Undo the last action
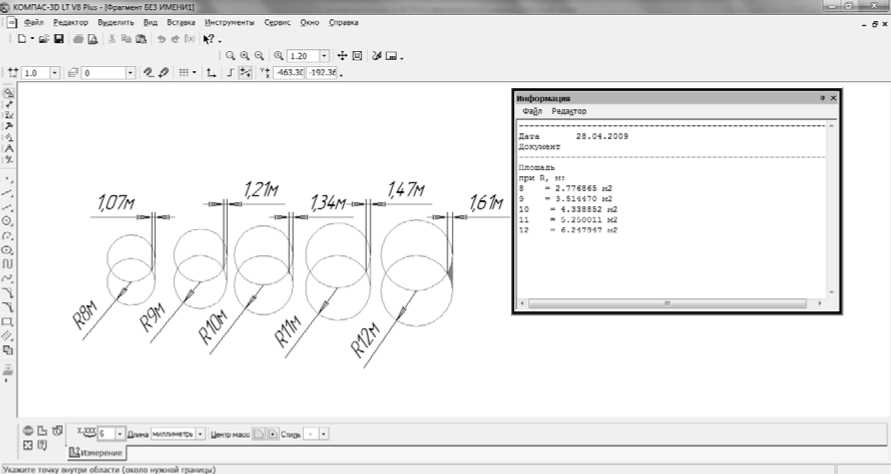Screen dimensions: 891x474 point(161,39)
